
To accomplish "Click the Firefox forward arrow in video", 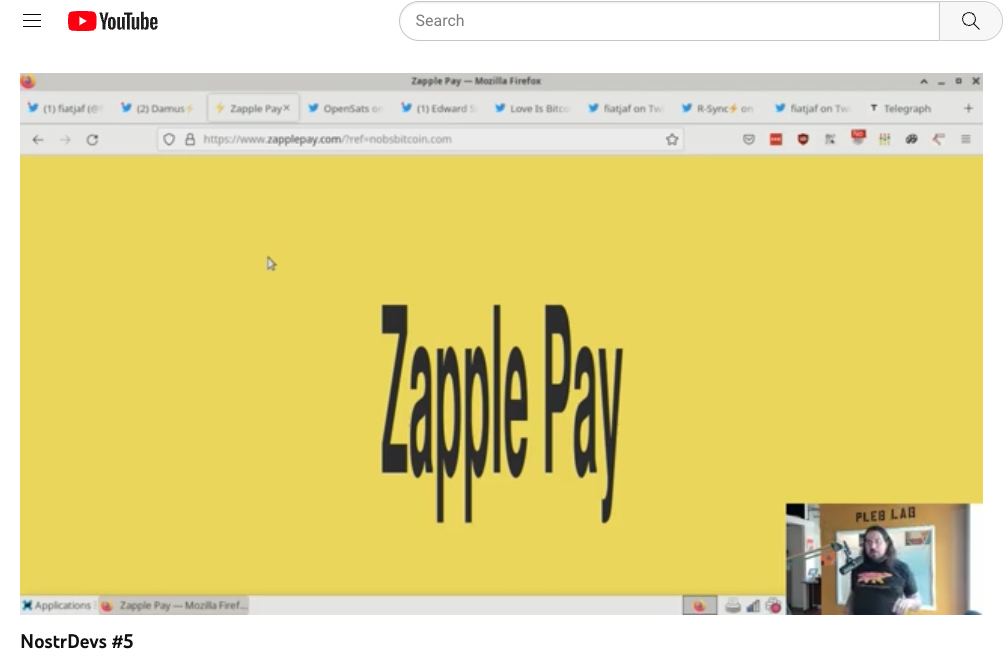I will point(65,139).
